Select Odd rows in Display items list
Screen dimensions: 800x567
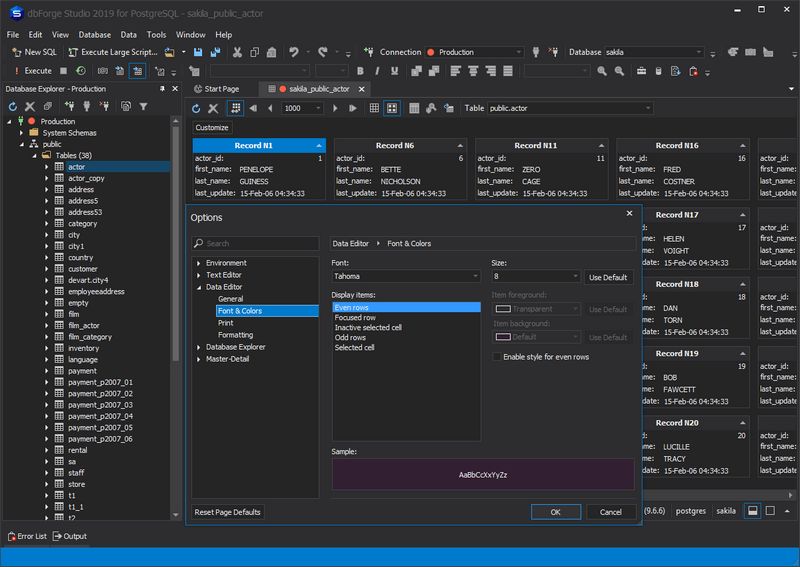(351, 337)
